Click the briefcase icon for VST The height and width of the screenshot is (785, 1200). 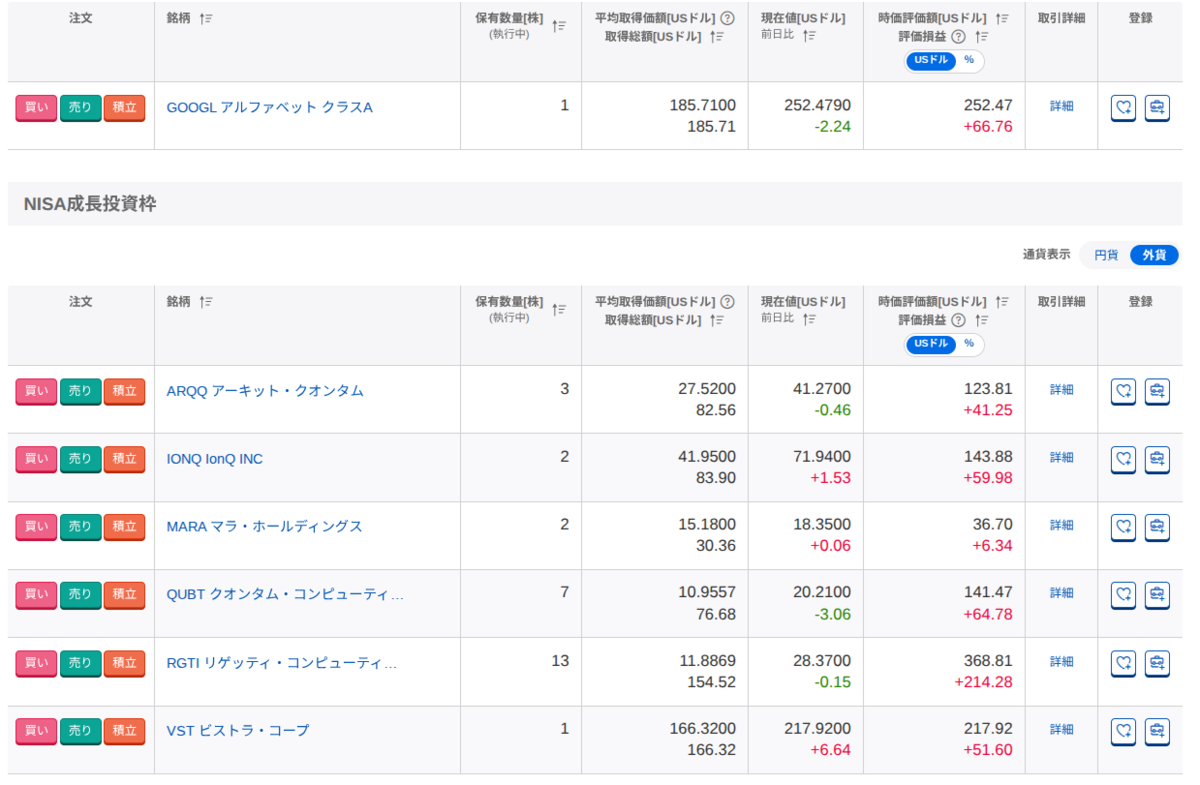[x=1157, y=732]
